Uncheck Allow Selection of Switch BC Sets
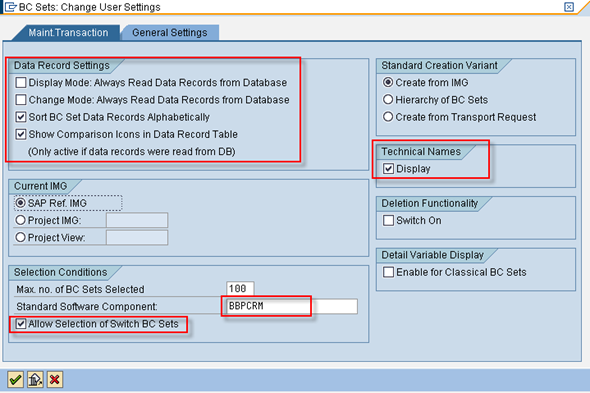 point(21,324)
